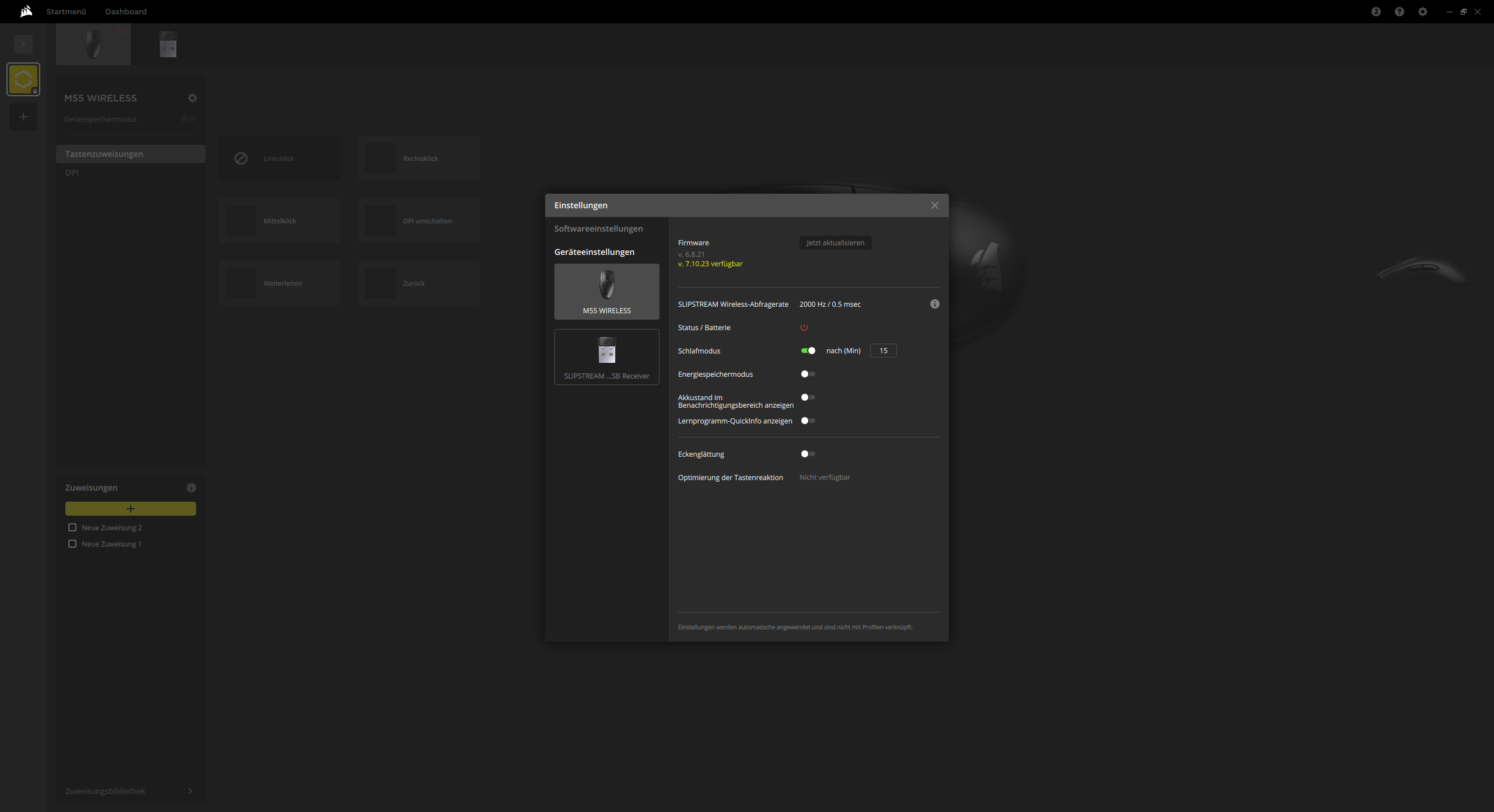Click the sleep minutes input field

(883, 351)
